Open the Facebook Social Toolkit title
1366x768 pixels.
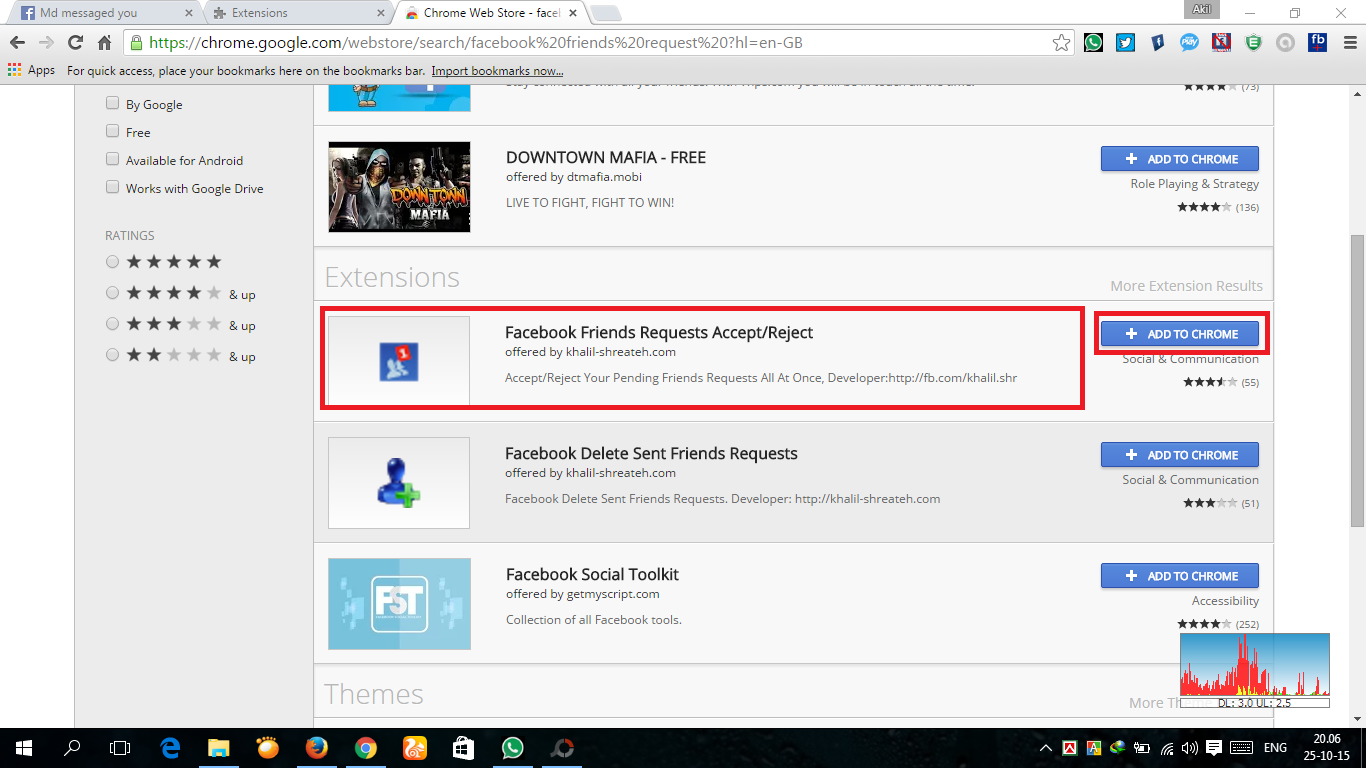click(592, 574)
